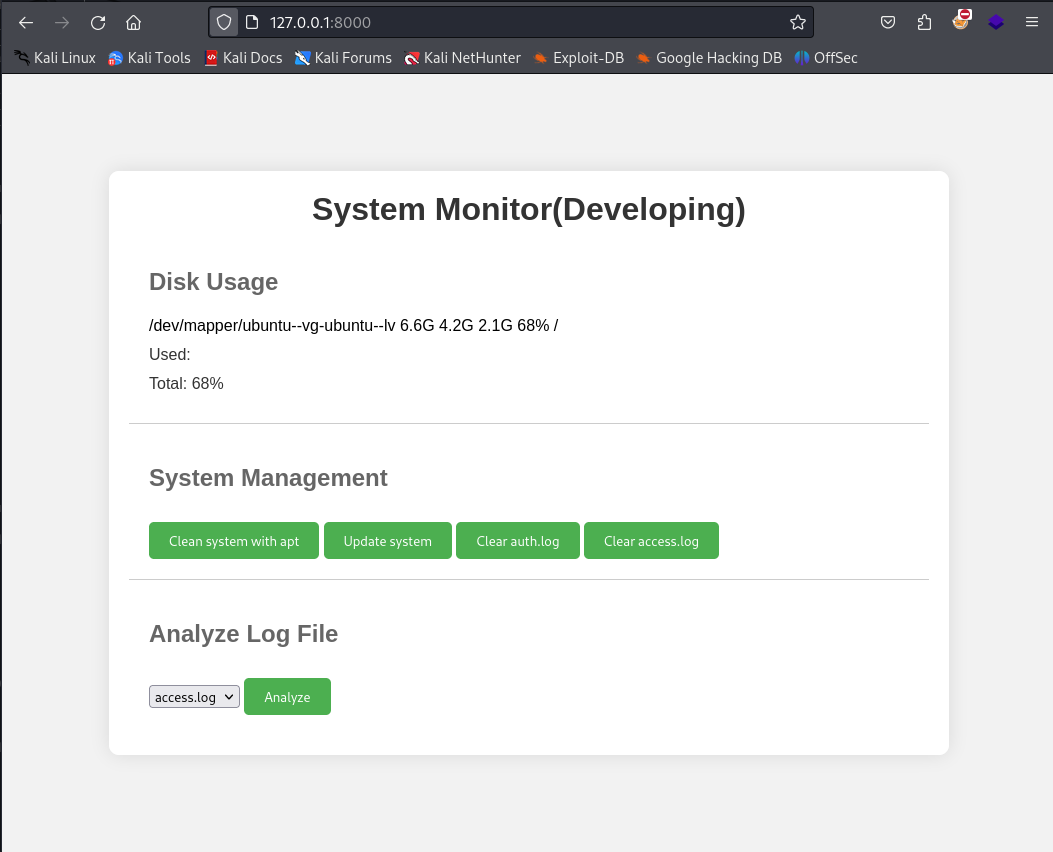Focus the address bar showing 127.0.0.1:8000
Viewport: 1053px width, 852px height.
coord(512,23)
